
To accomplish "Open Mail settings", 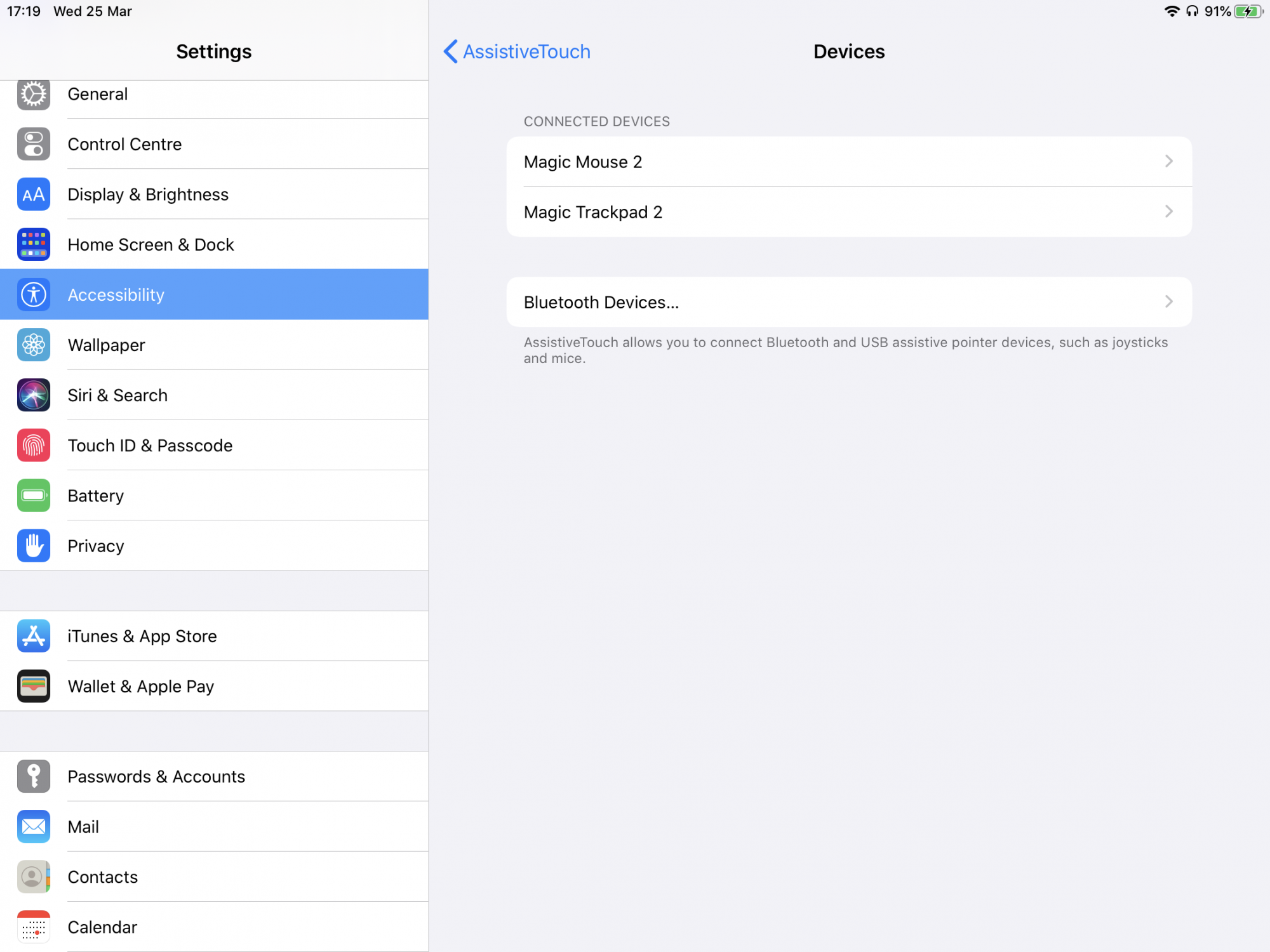I will (214, 826).
